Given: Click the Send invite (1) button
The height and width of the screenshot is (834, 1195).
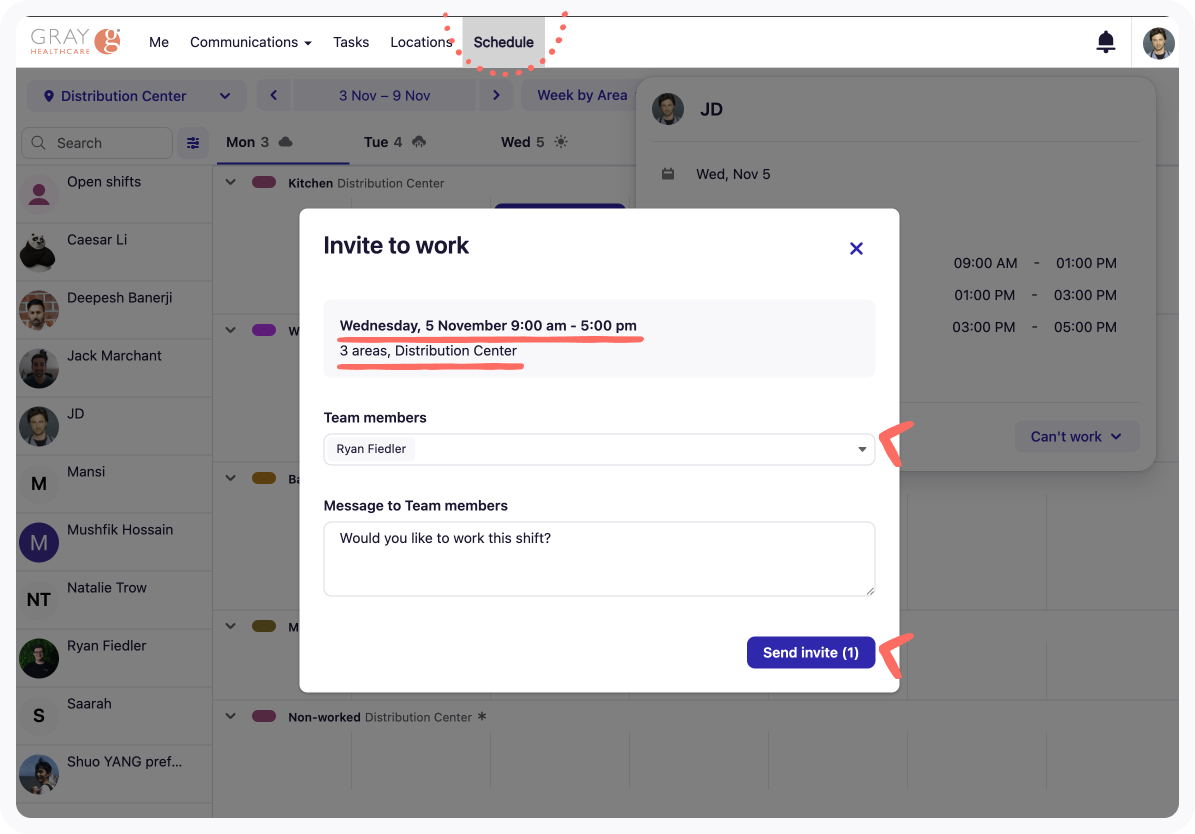Looking at the screenshot, I should 810,652.
